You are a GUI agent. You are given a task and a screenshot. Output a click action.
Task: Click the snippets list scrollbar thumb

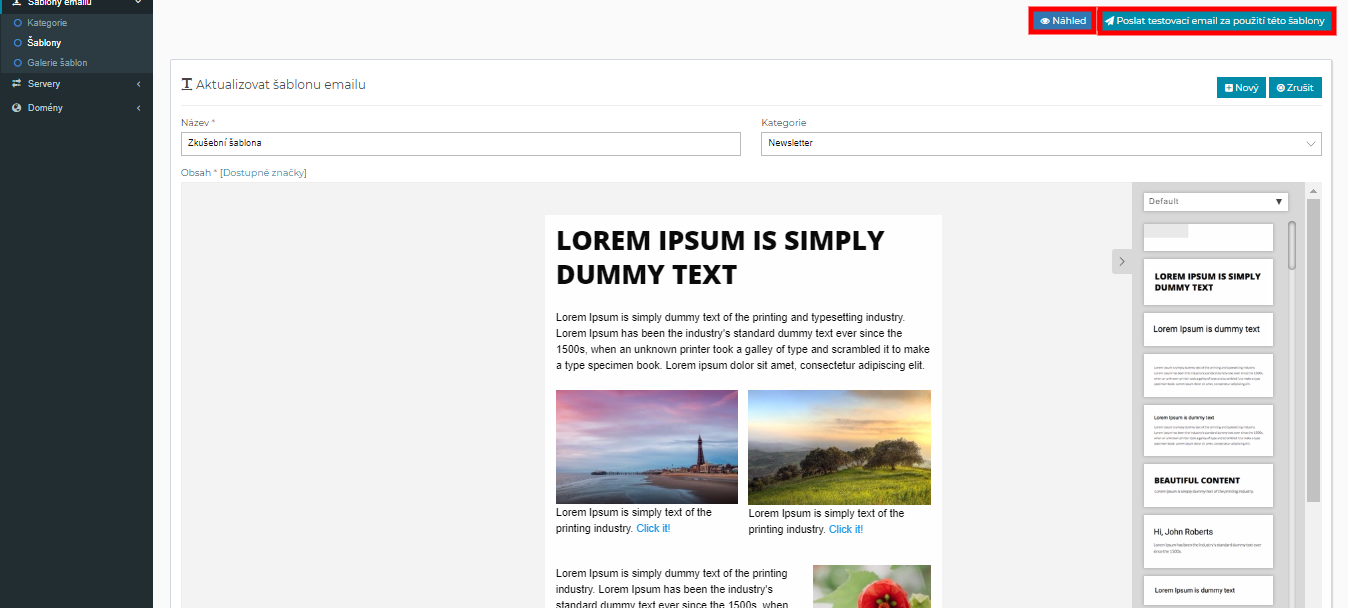coord(1292,246)
